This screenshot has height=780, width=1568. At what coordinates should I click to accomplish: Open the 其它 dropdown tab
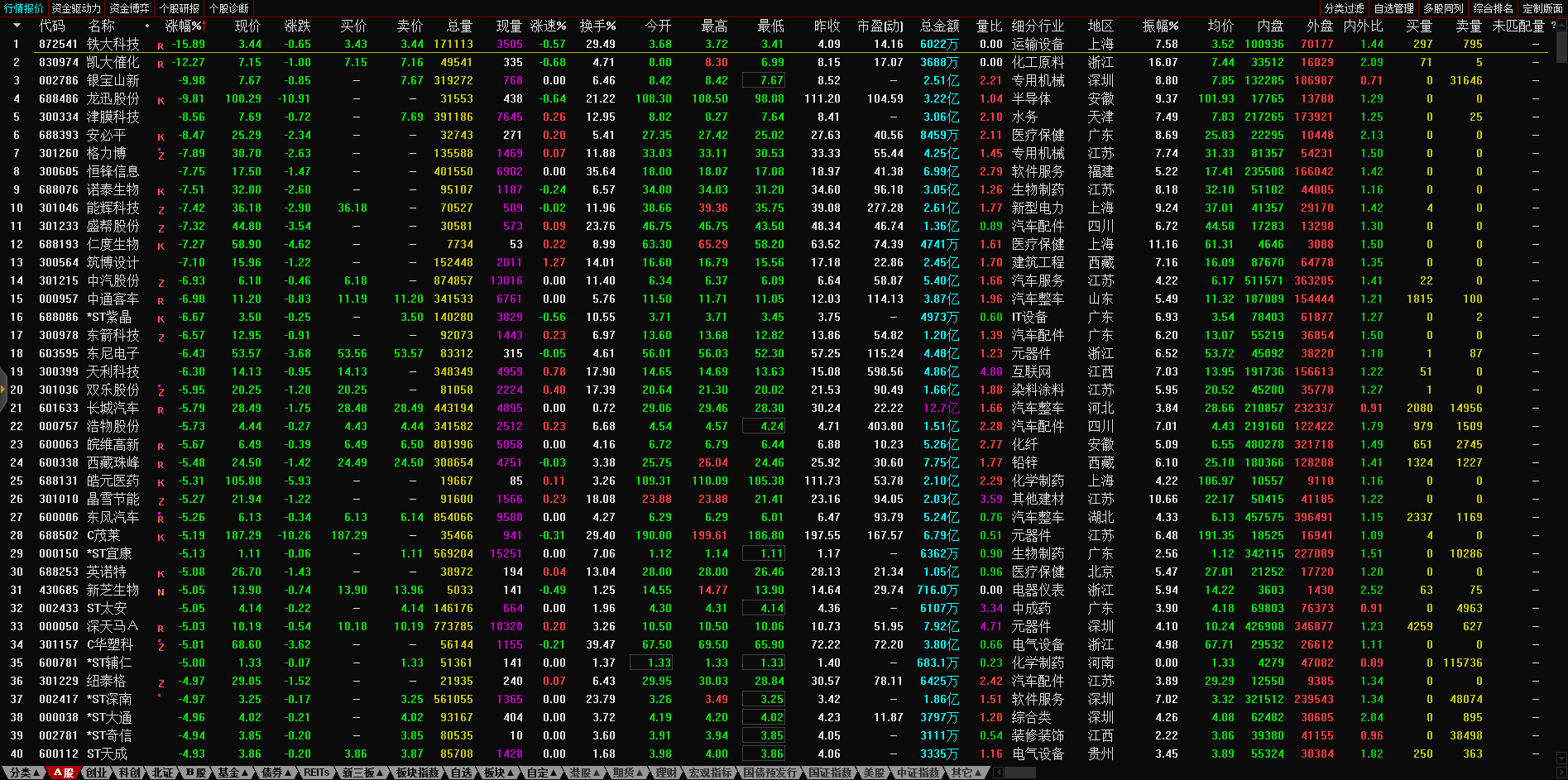(965, 773)
